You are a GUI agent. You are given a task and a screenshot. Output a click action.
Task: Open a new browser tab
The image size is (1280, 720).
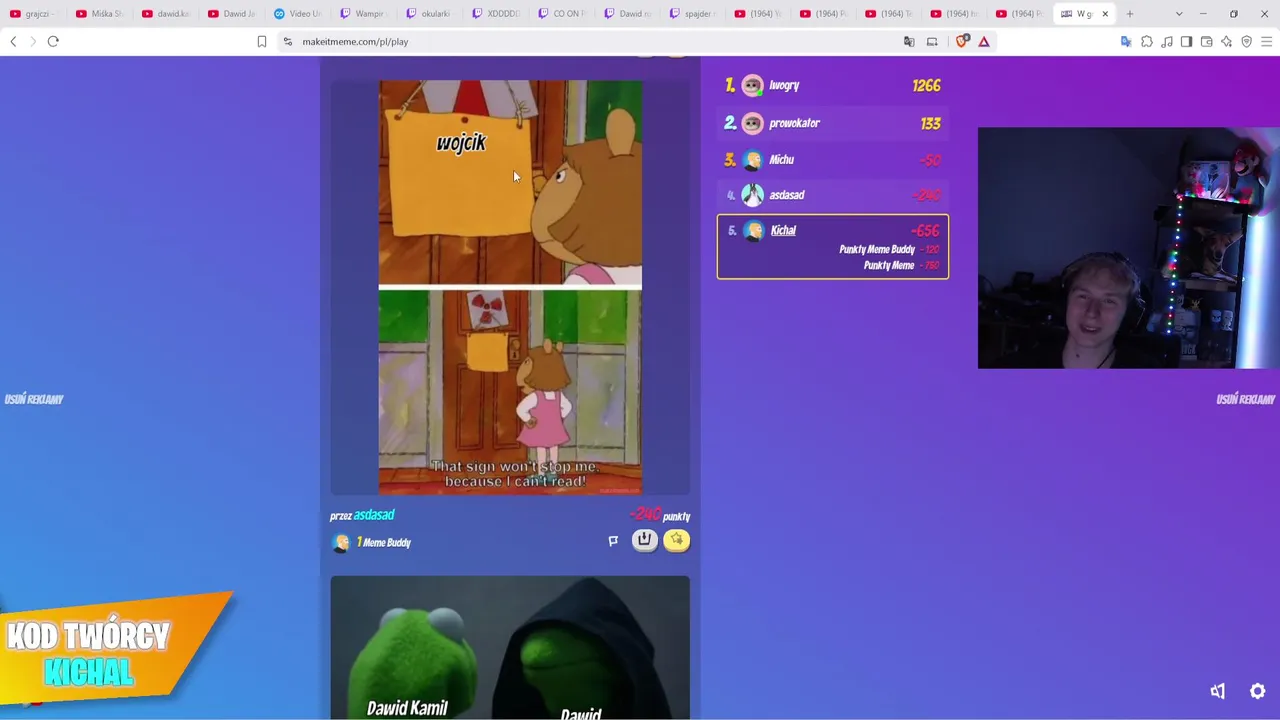(x=1130, y=14)
